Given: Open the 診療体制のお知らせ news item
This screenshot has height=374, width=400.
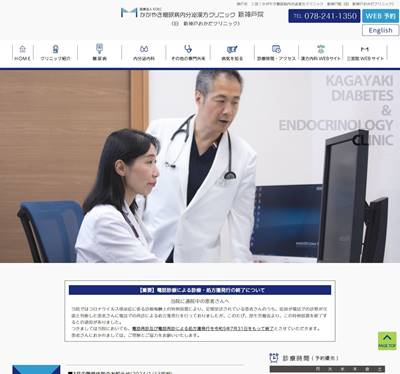Looking at the screenshot, I should coord(120,373).
